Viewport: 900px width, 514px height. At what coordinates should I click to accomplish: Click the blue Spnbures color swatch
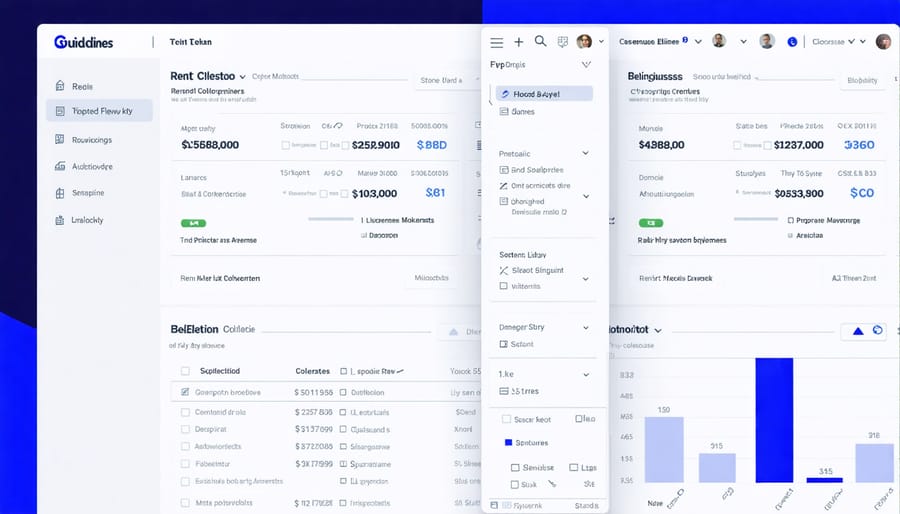(x=508, y=442)
